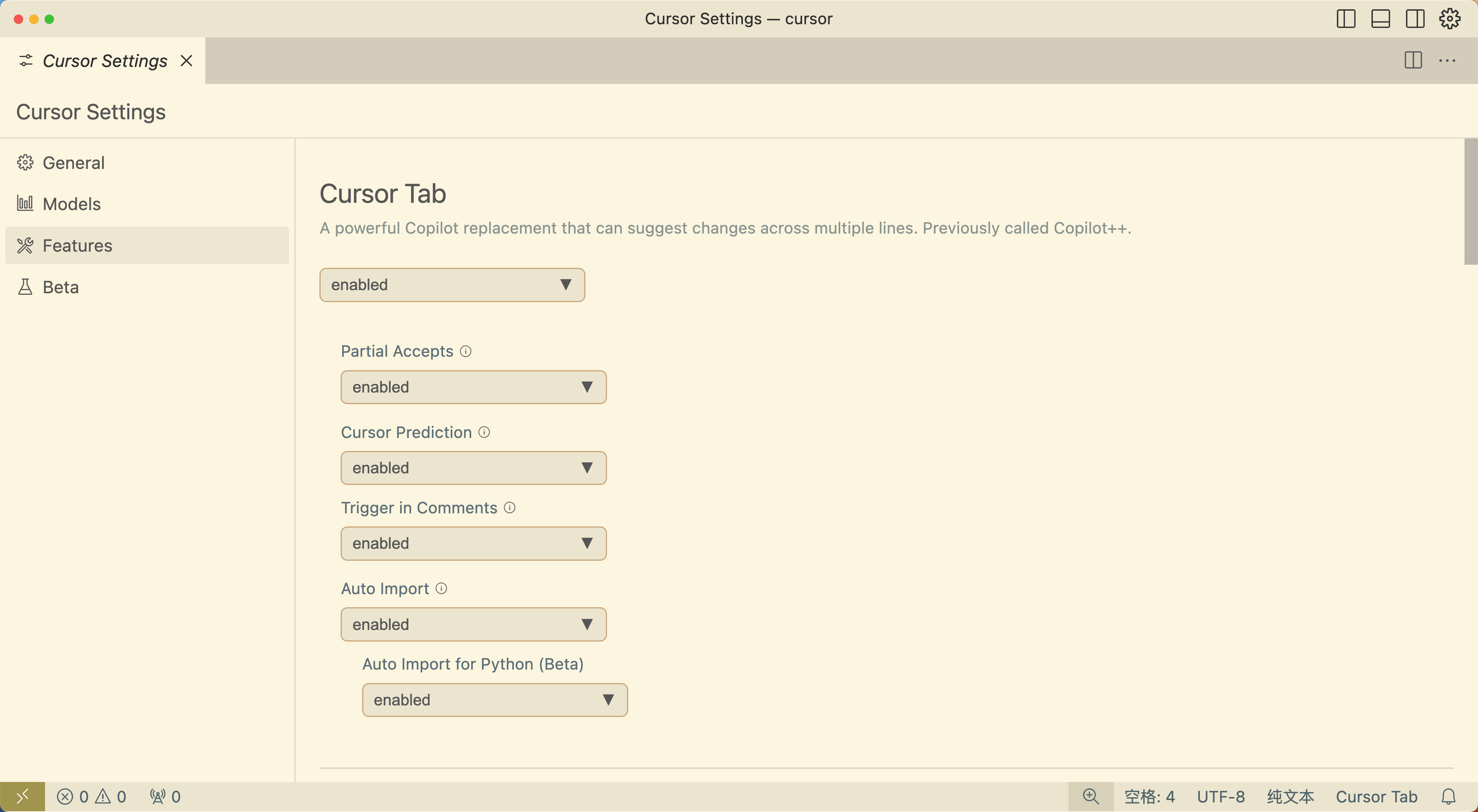Open the General settings section

click(147, 163)
